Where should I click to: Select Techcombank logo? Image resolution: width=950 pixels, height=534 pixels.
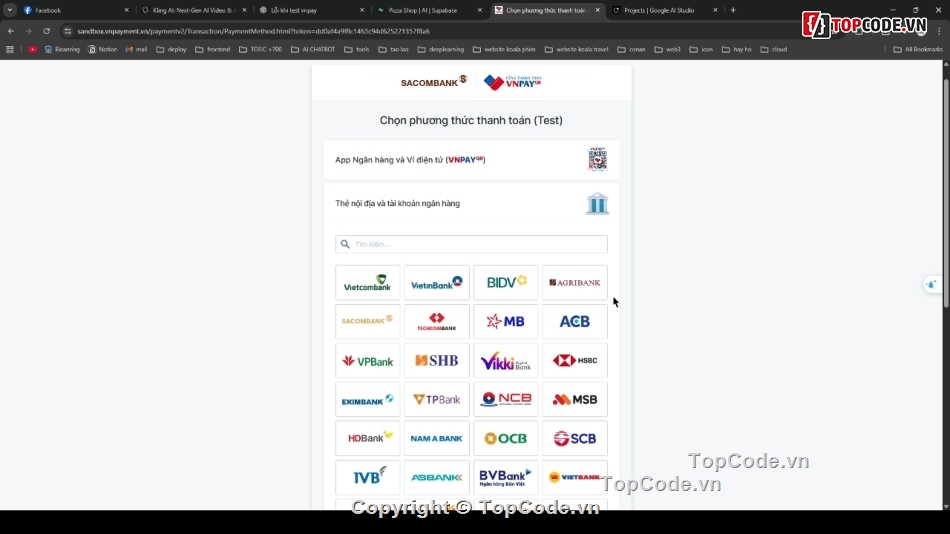pos(437,321)
